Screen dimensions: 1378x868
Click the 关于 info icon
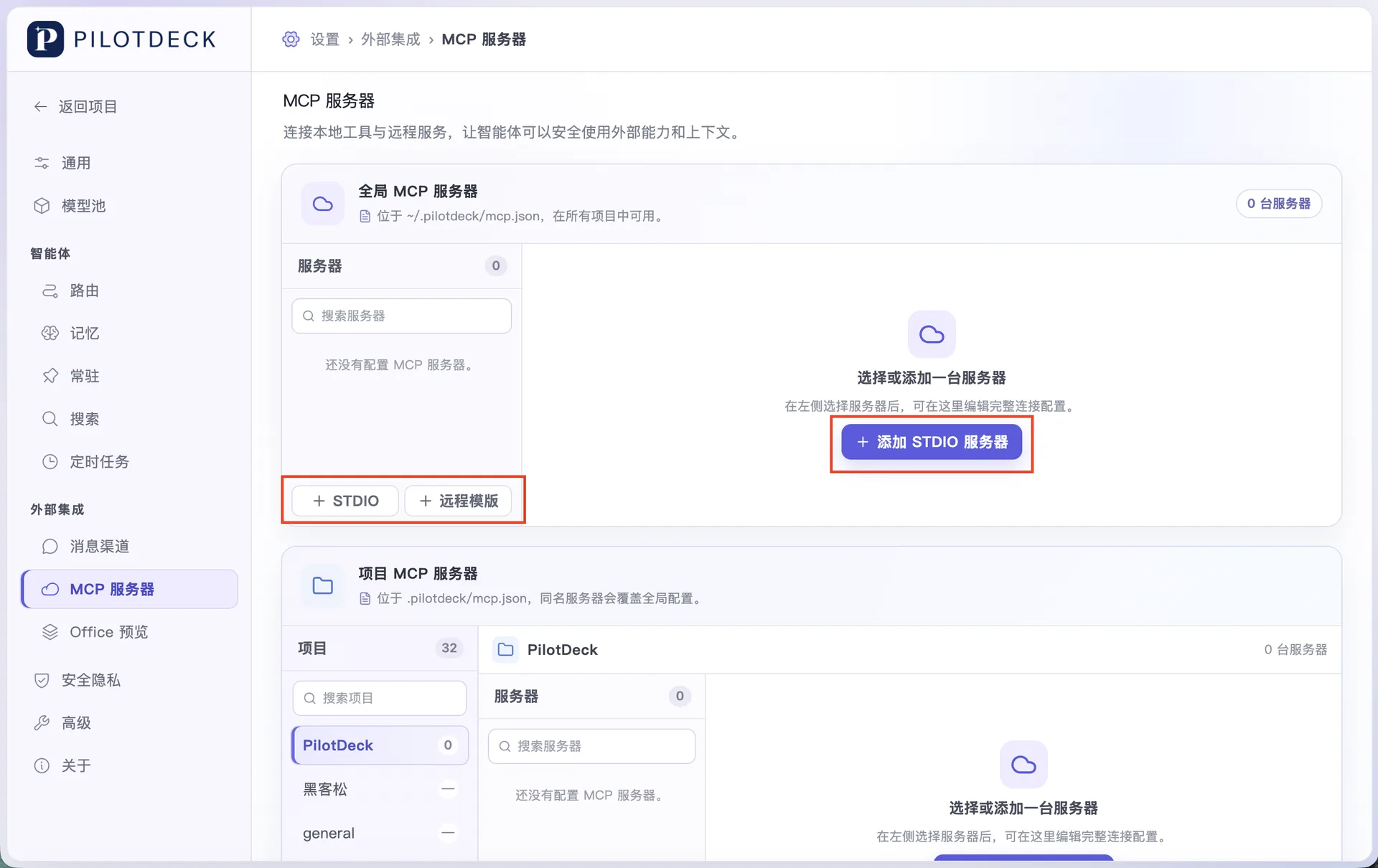(42, 765)
